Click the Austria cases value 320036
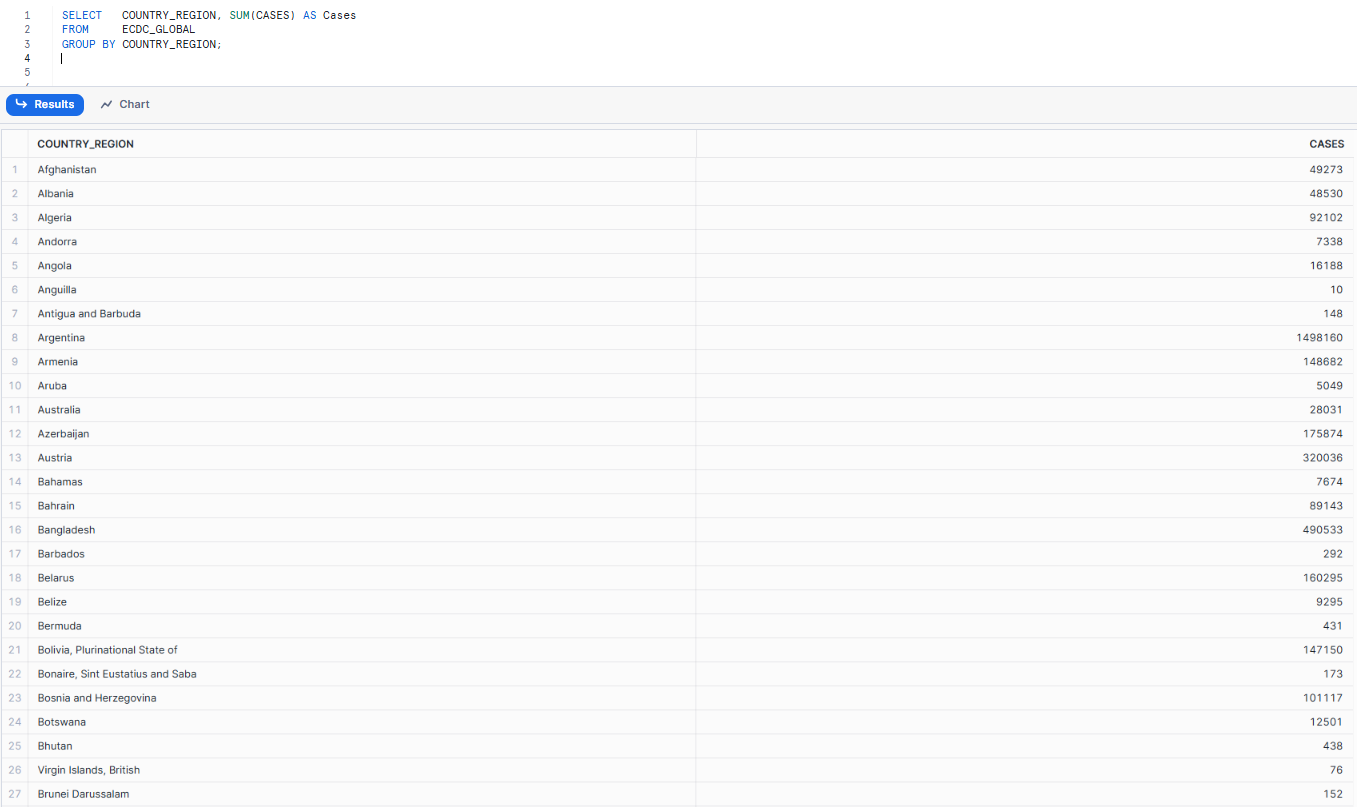The height and width of the screenshot is (807, 1357). tap(1322, 458)
